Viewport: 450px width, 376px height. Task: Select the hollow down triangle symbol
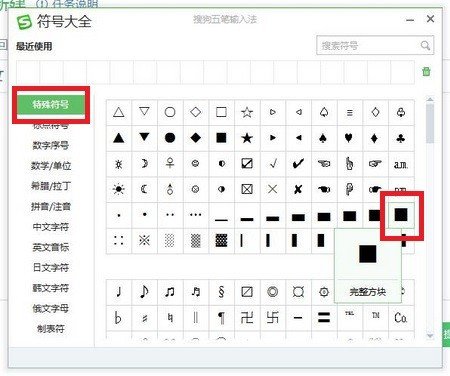click(x=144, y=112)
